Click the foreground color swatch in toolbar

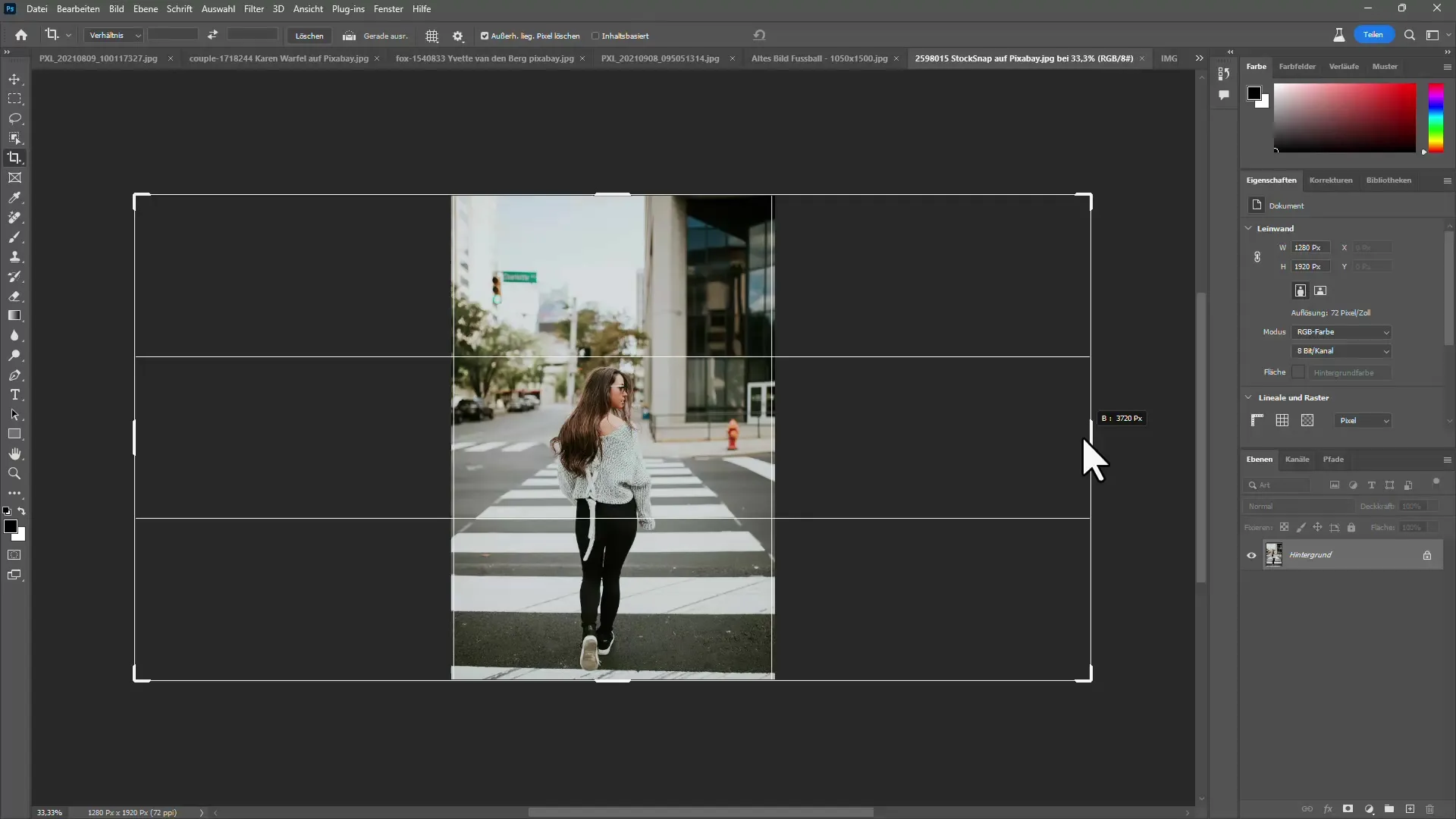pyautogui.click(x=11, y=526)
